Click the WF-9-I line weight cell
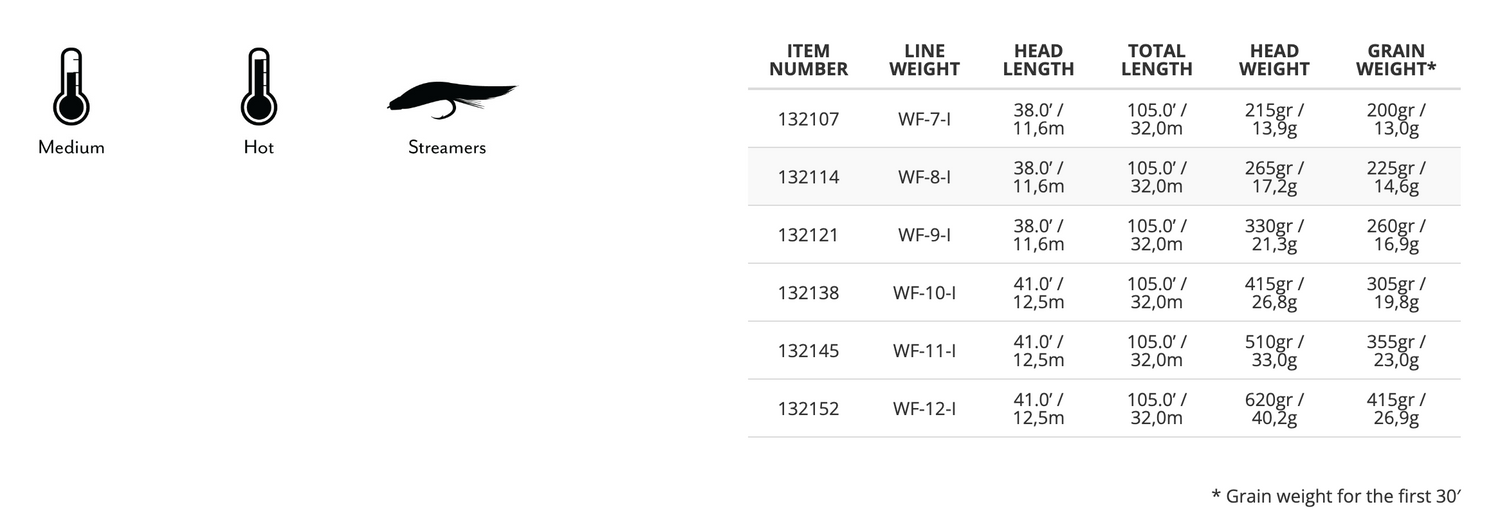This screenshot has width=1500, height=529. tap(924, 235)
